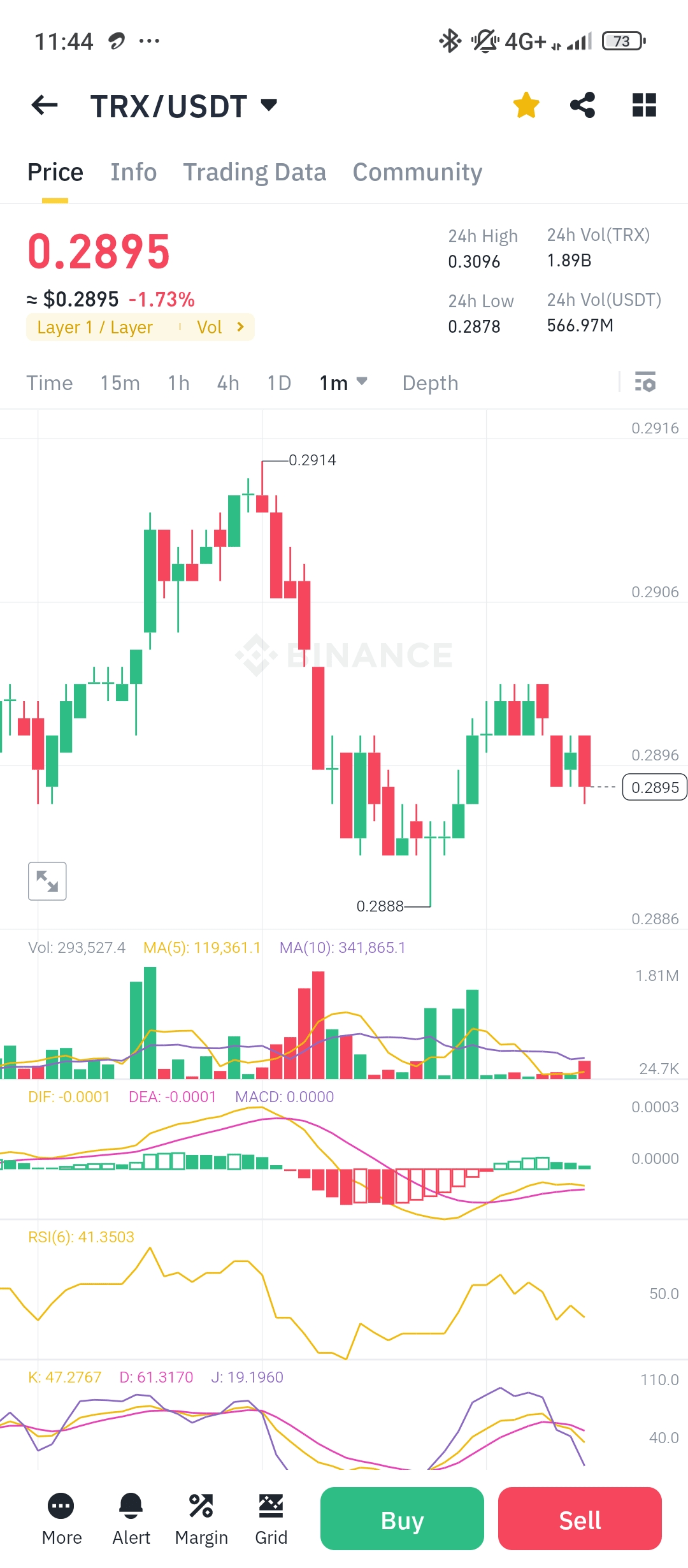688x1568 pixels.
Task: Open the four-square grid layout icon
Action: [644, 105]
